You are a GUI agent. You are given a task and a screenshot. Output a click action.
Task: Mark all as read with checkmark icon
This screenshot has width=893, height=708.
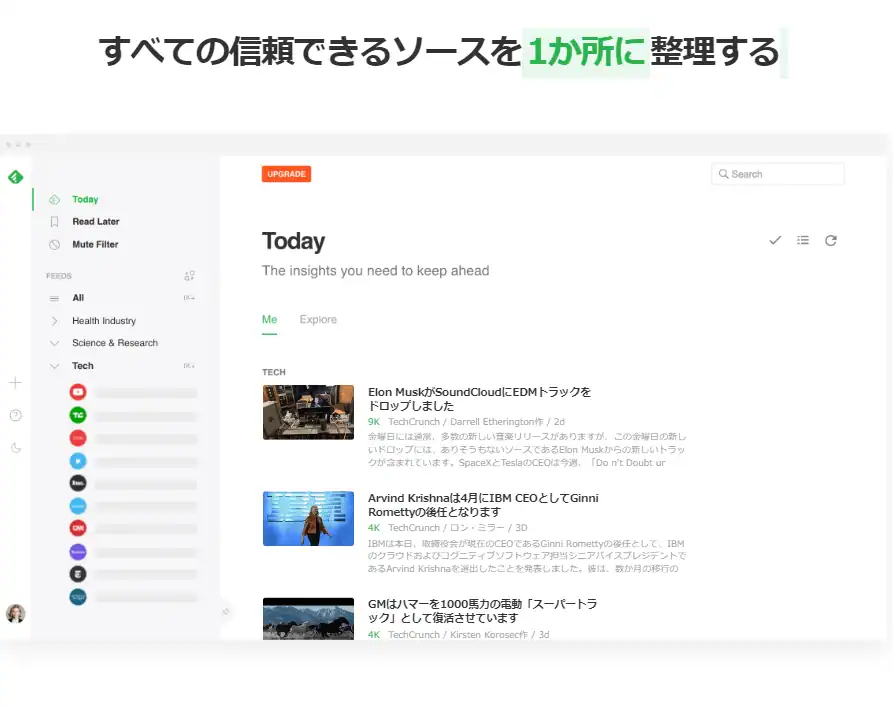coord(775,240)
